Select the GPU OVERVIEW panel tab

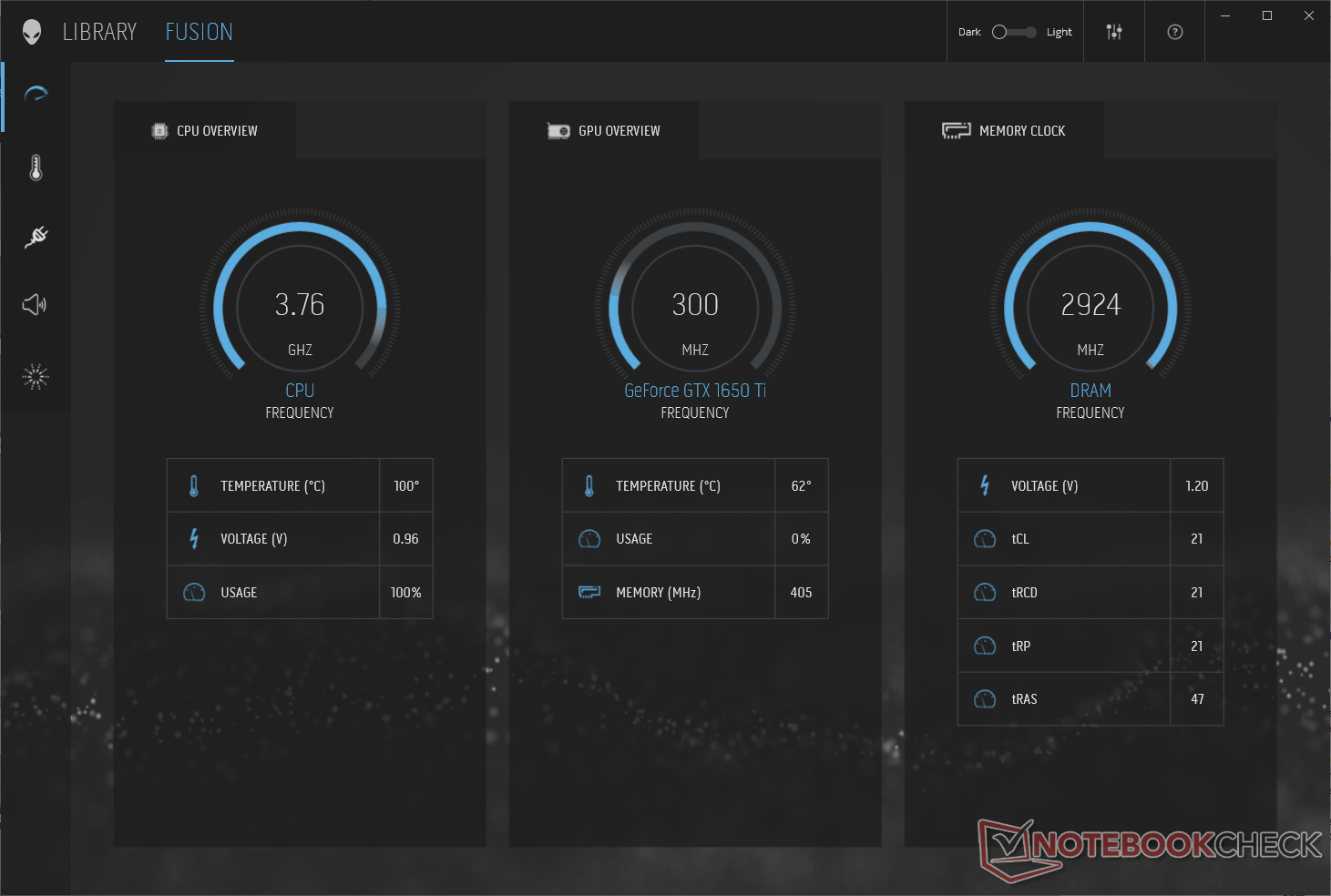pyautogui.click(x=603, y=130)
